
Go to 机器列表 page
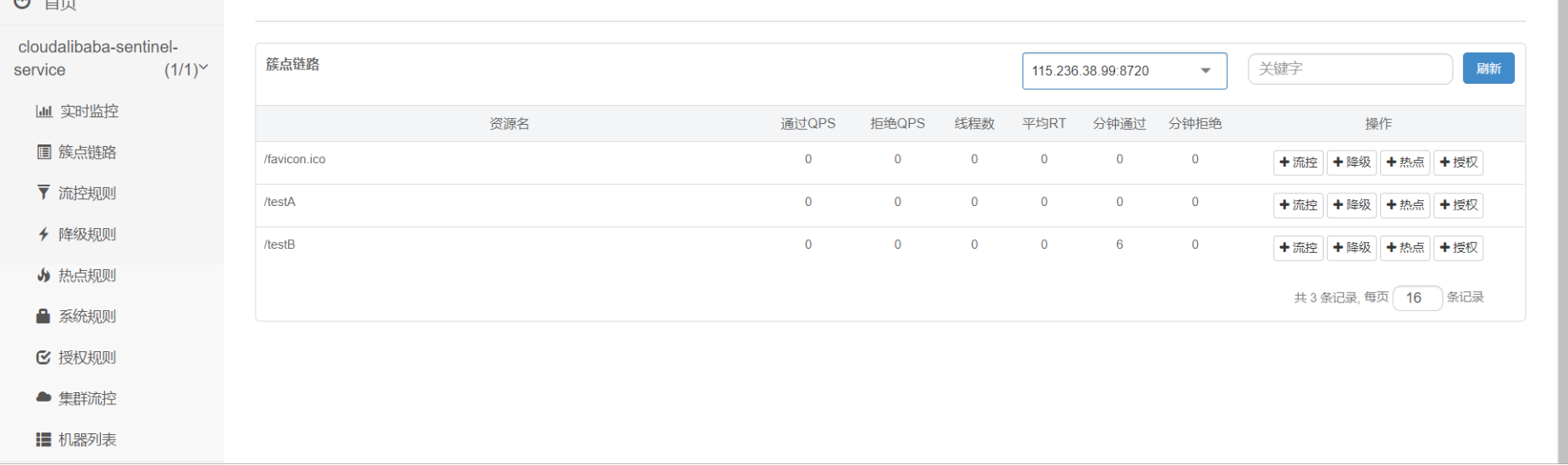[86, 439]
